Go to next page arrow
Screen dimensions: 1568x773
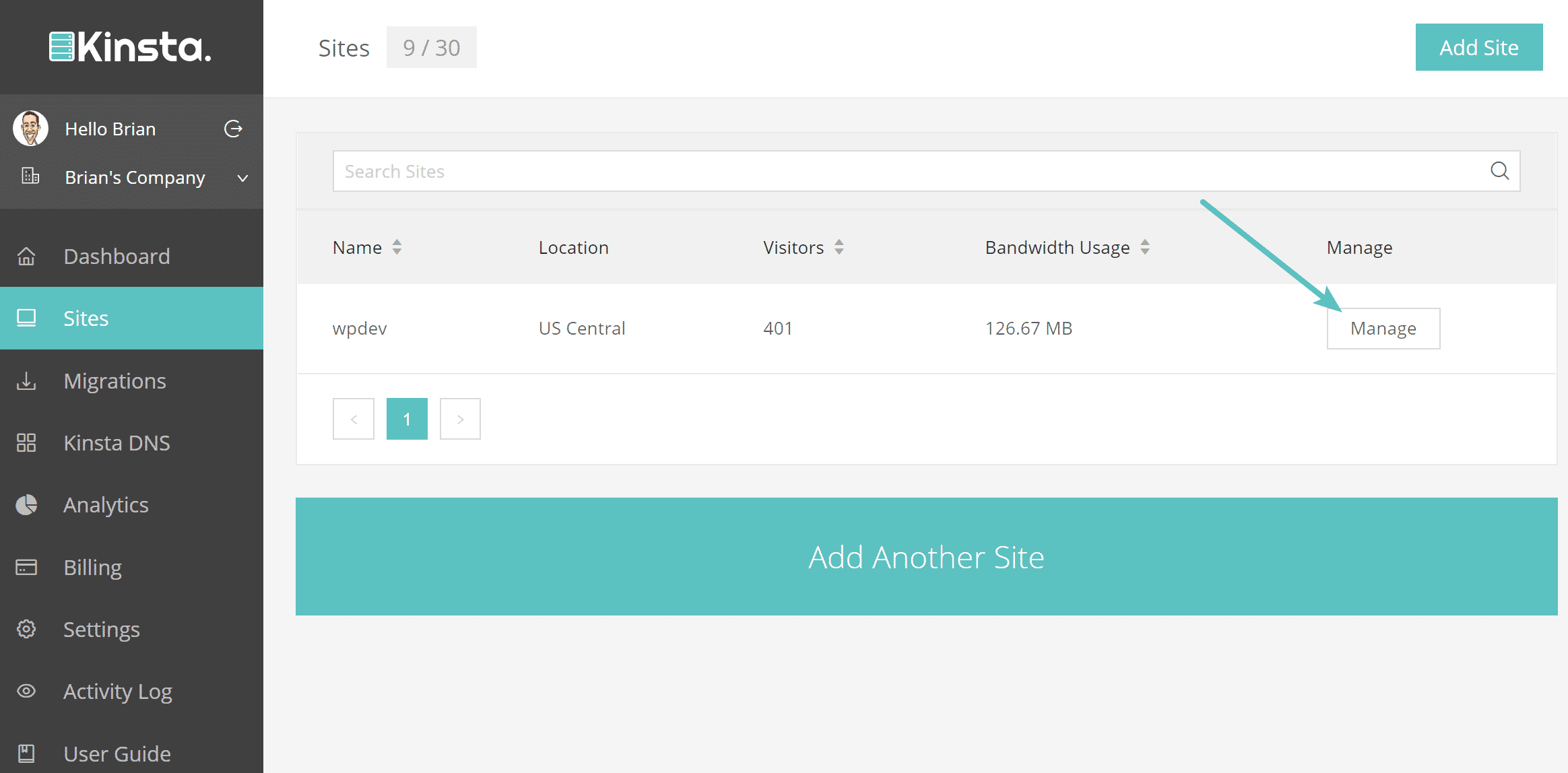(460, 419)
